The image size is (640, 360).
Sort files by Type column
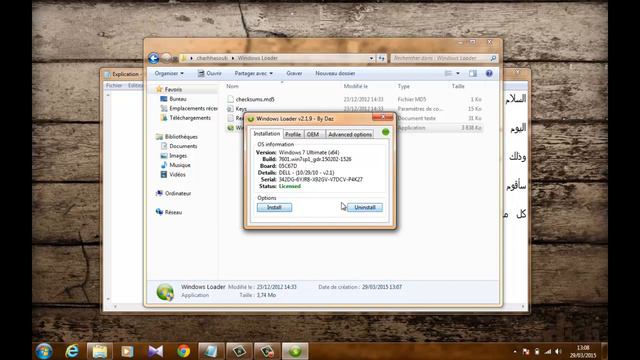(404, 86)
